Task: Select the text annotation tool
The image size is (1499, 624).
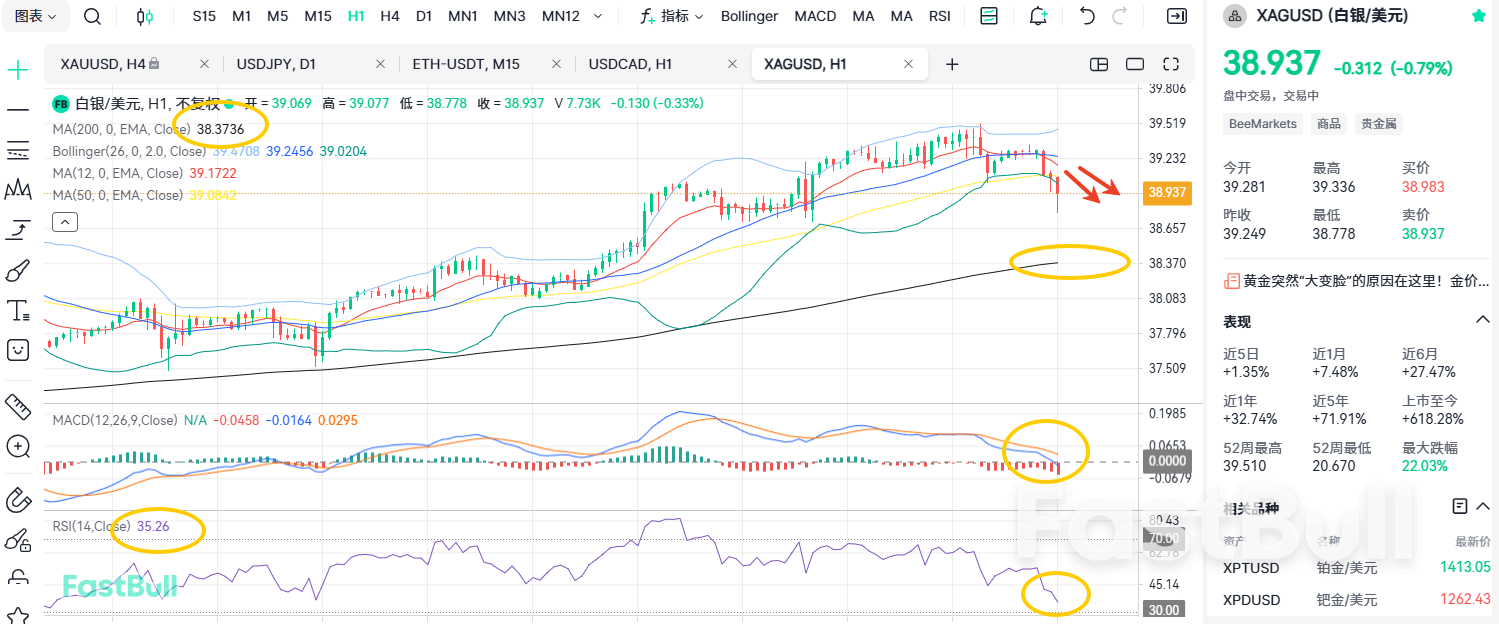Action: pyautogui.click(x=19, y=309)
